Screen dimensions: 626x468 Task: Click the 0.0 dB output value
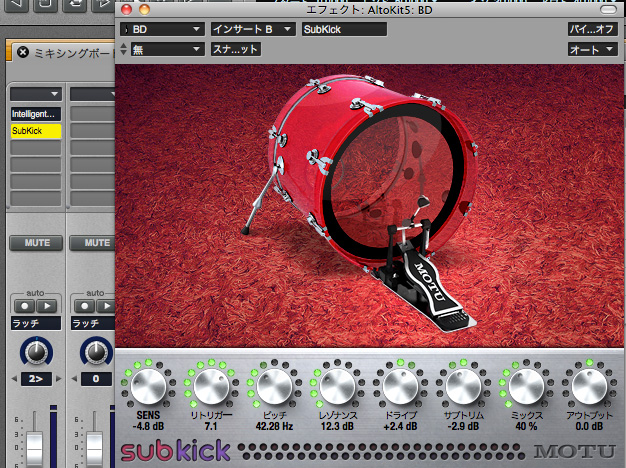click(x=589, y=426)
